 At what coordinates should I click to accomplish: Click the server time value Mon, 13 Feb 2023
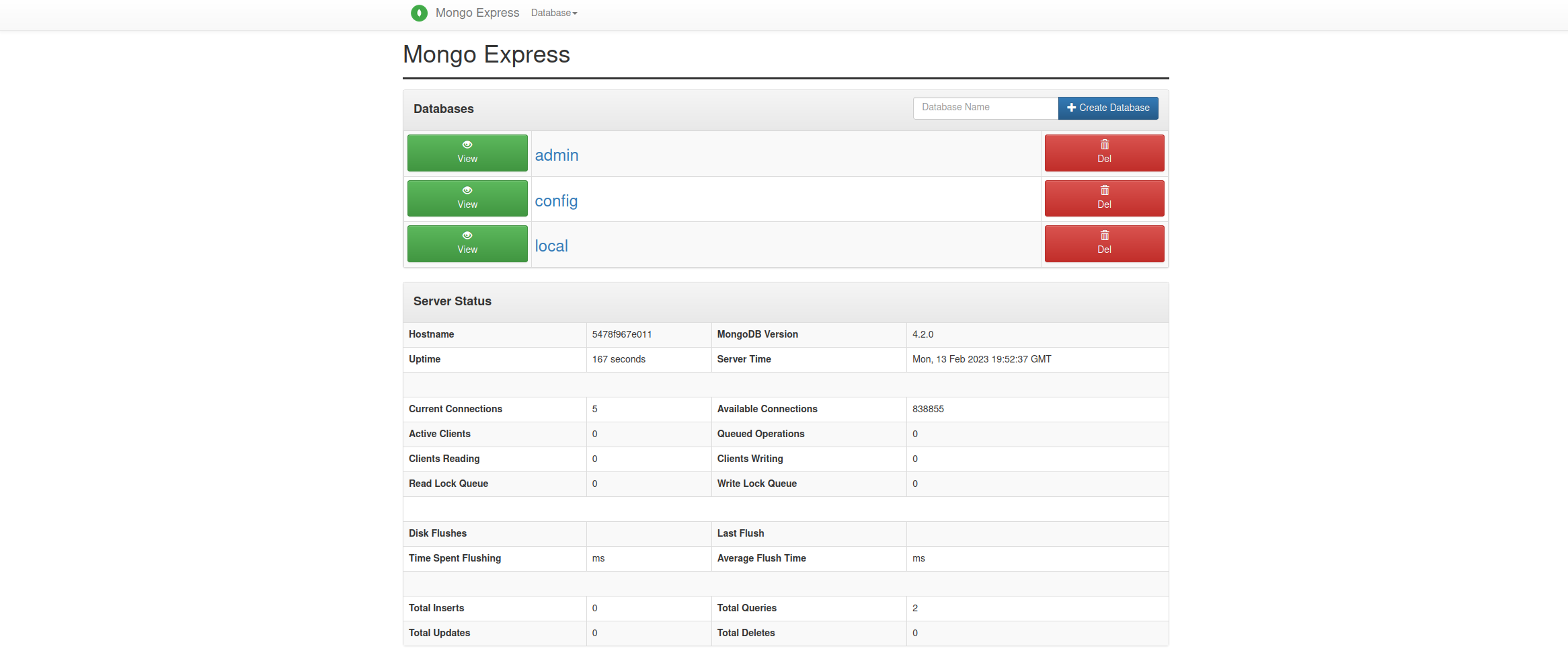coord(982,359)
